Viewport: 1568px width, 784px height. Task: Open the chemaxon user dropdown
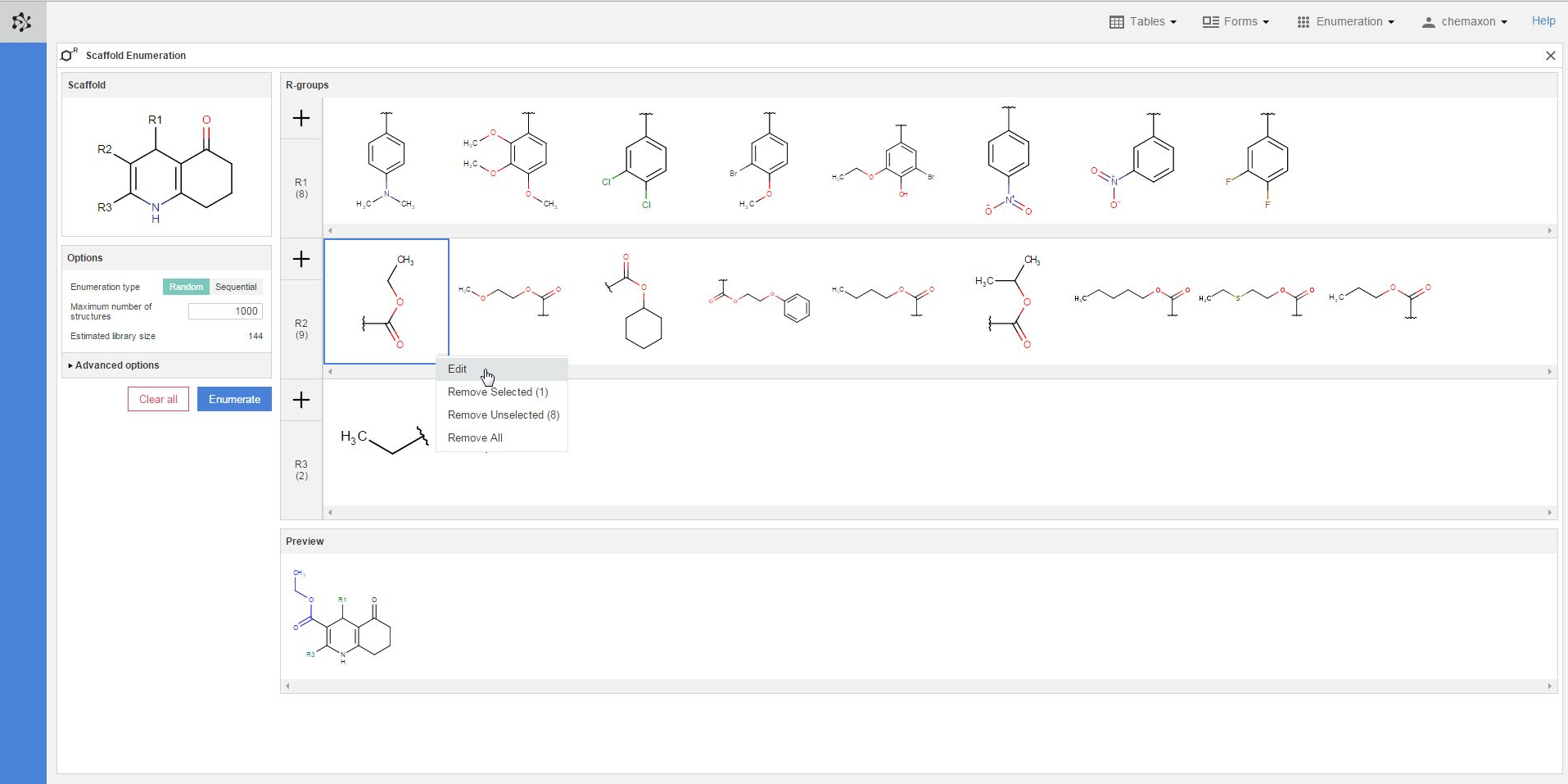1465,22
